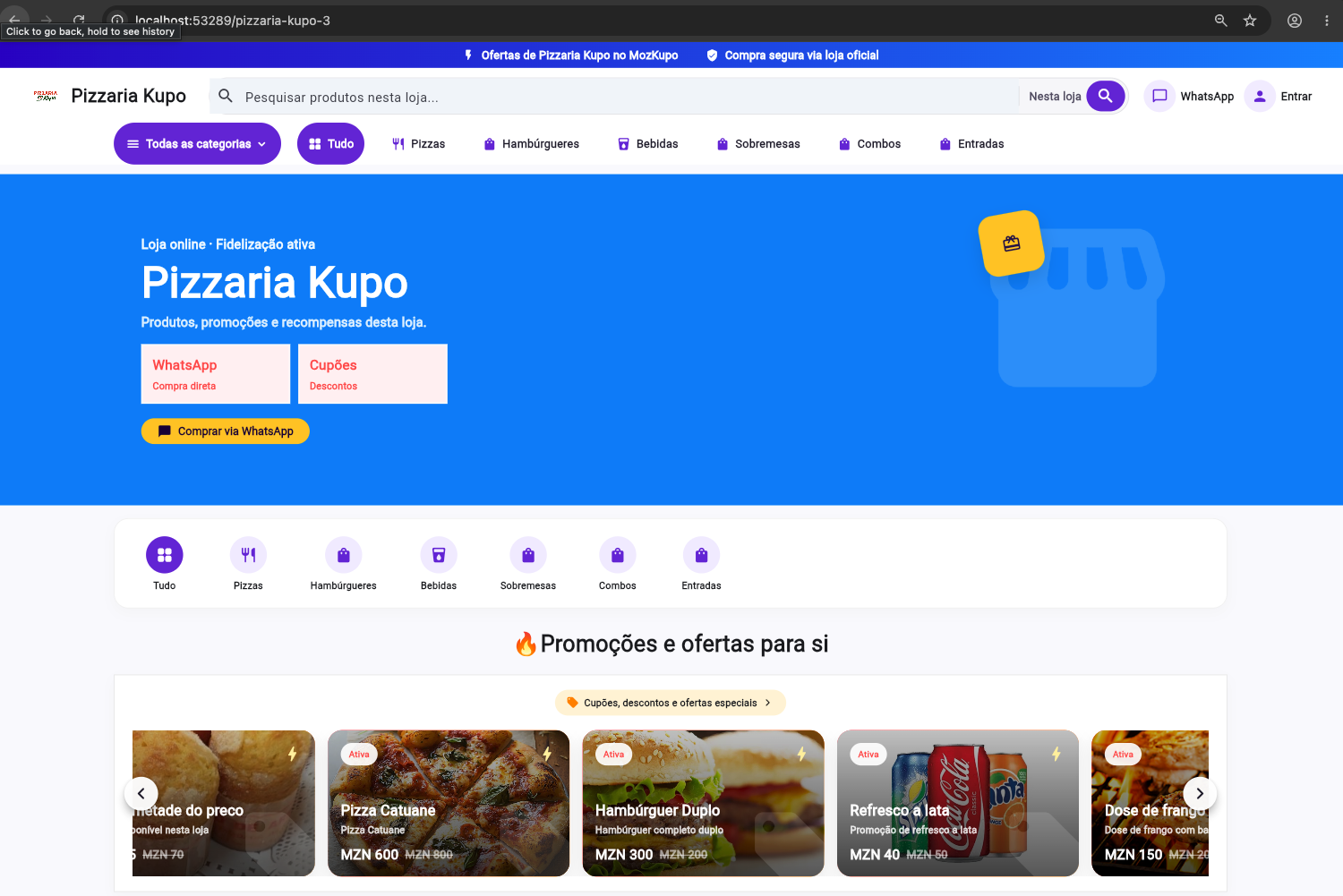The height and width of the screenshot is (896, 1343).
Task: Click previous arrow of promotions carousel
Action: click(141, 793)
